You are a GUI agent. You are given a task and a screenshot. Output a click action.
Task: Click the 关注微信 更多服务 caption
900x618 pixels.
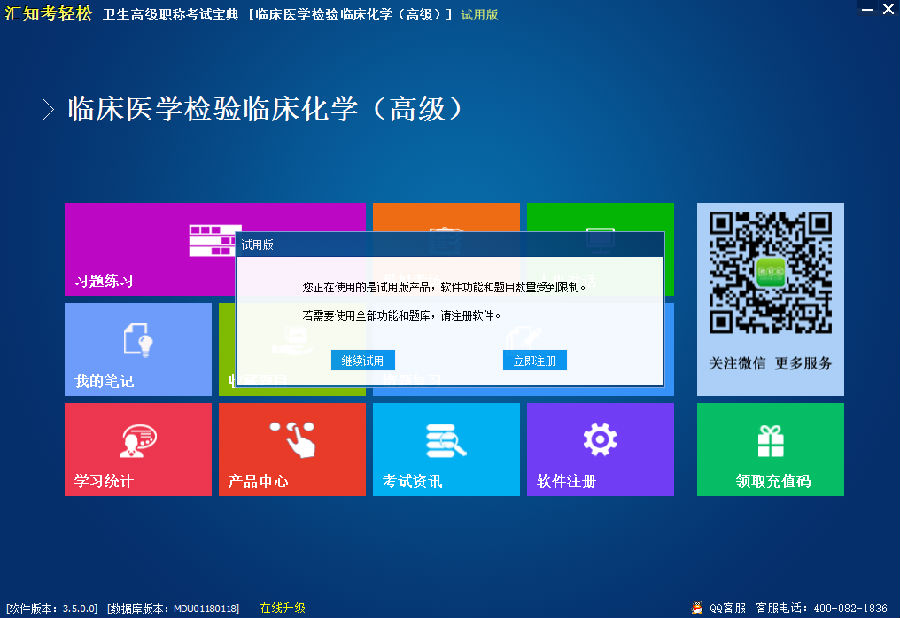pyautogui.click(x=770, y=363)
